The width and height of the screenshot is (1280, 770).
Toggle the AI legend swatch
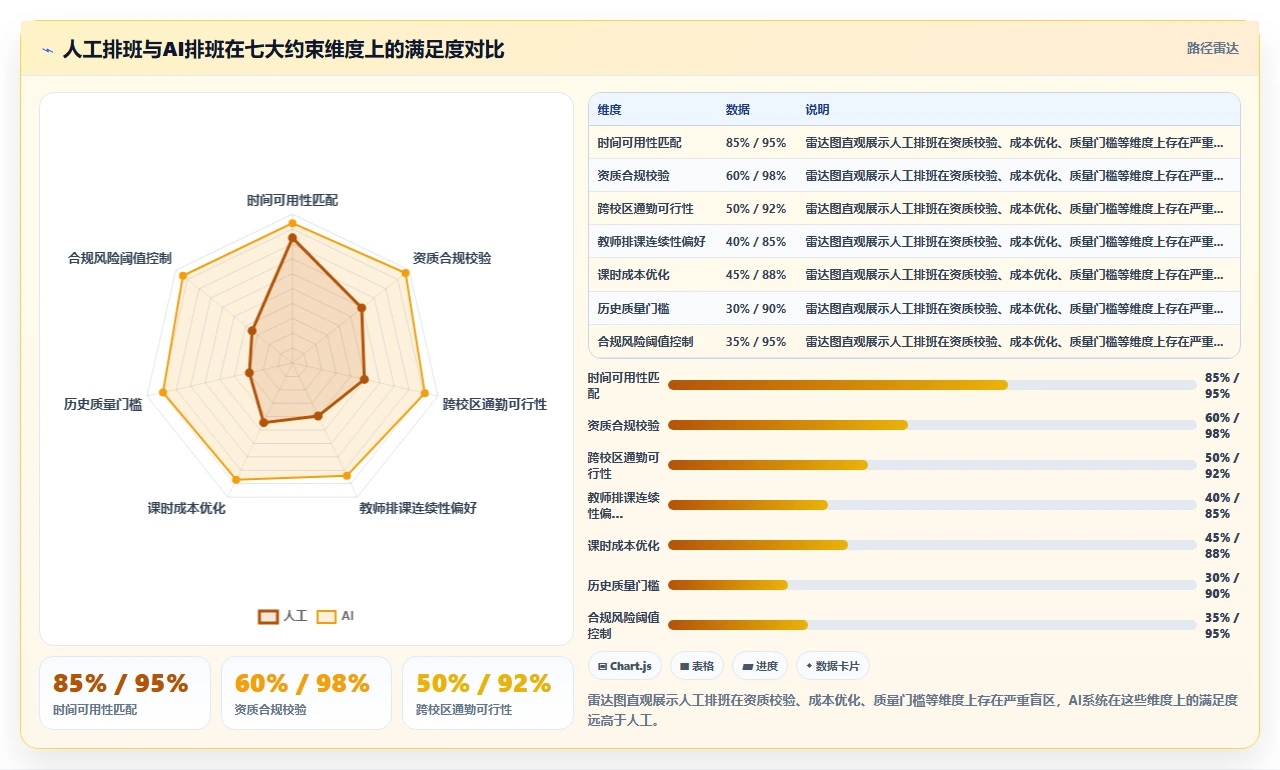[326, 617]
